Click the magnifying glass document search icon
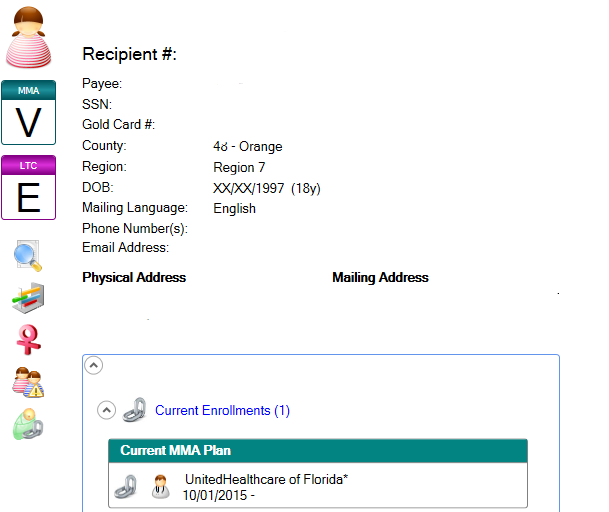 (28, 256)
